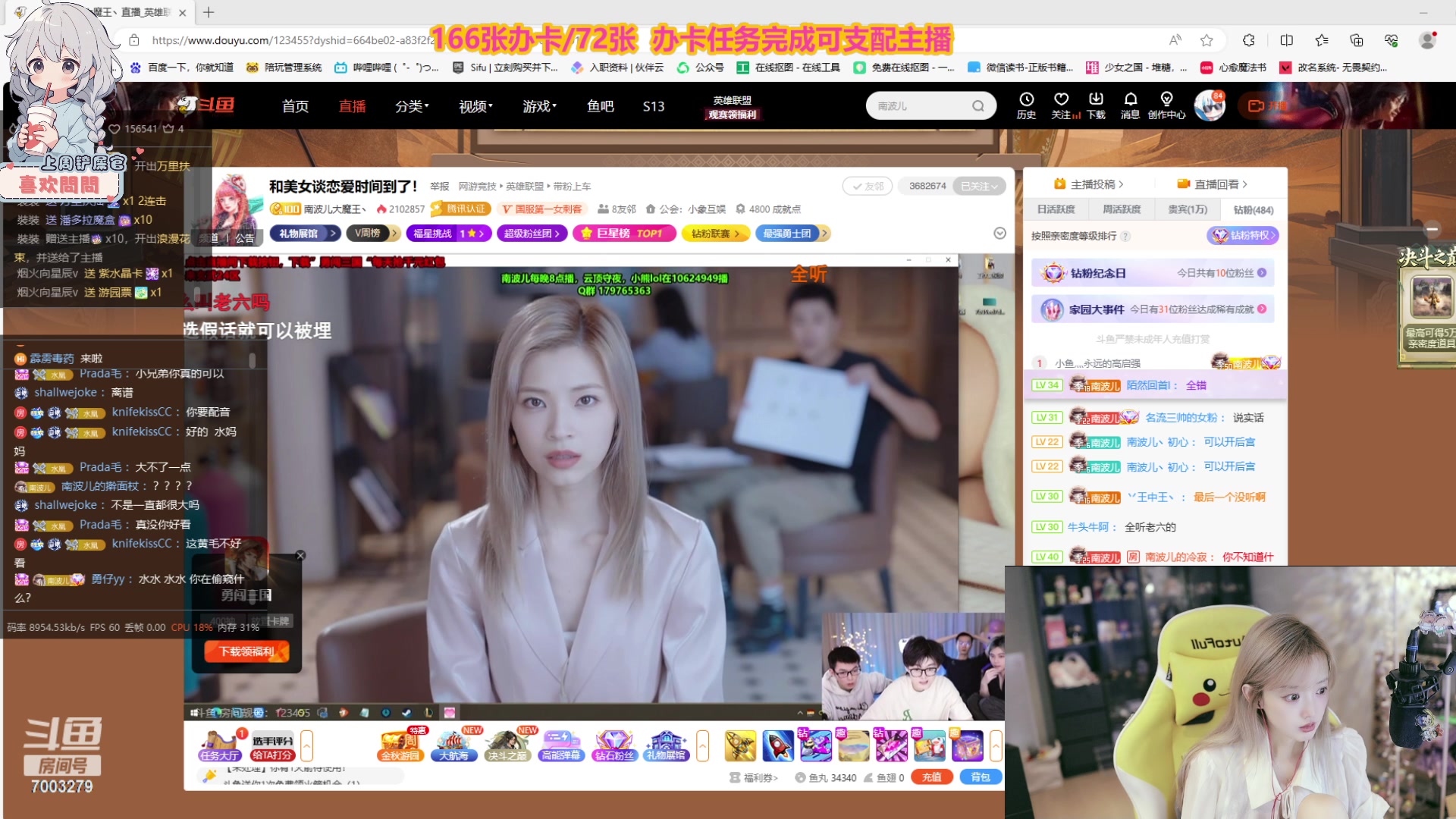Toggle the 友邻 checkmark button

point(868,187)
